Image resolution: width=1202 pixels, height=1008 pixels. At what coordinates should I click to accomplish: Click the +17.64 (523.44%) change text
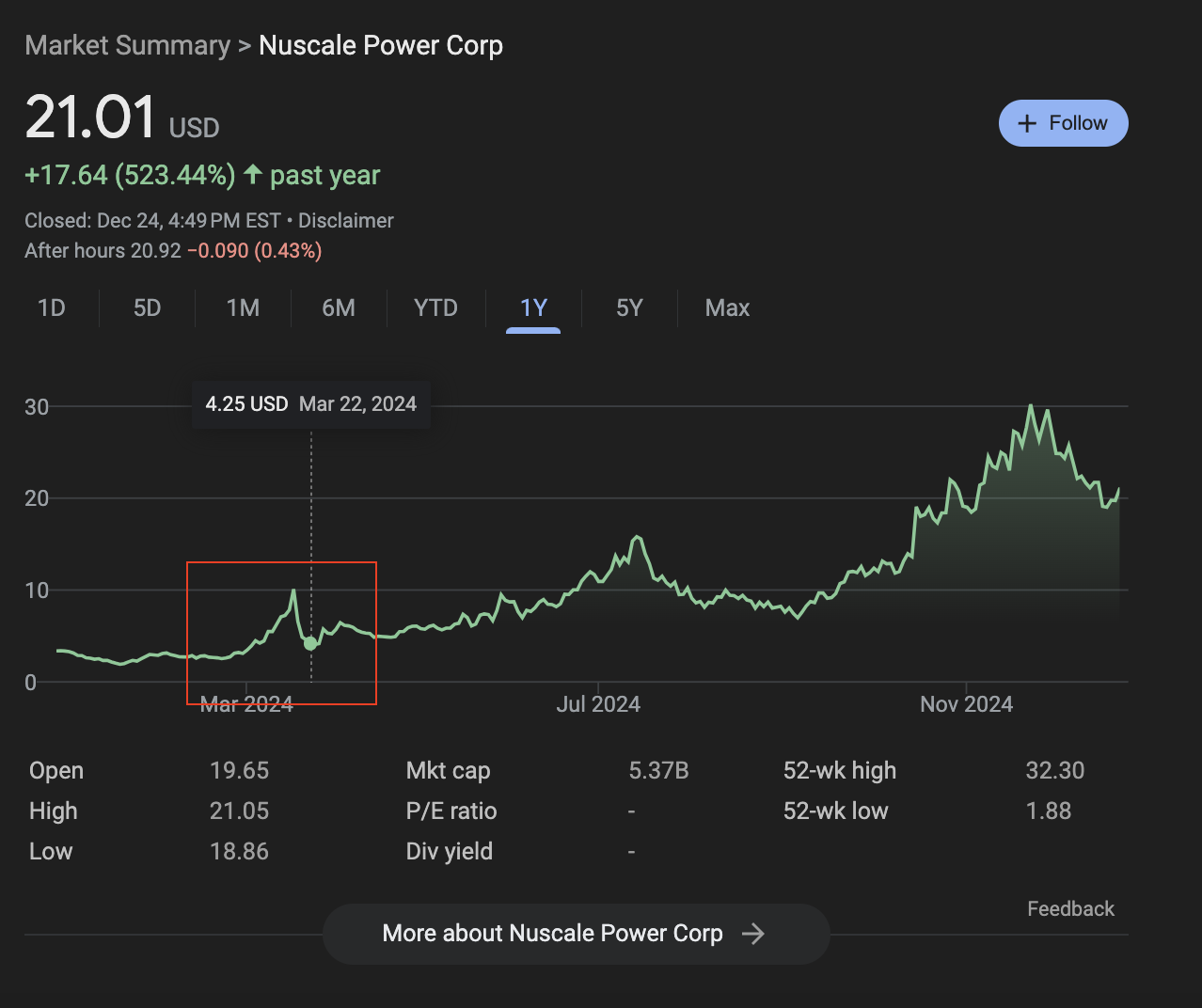[x=130, y=176]
